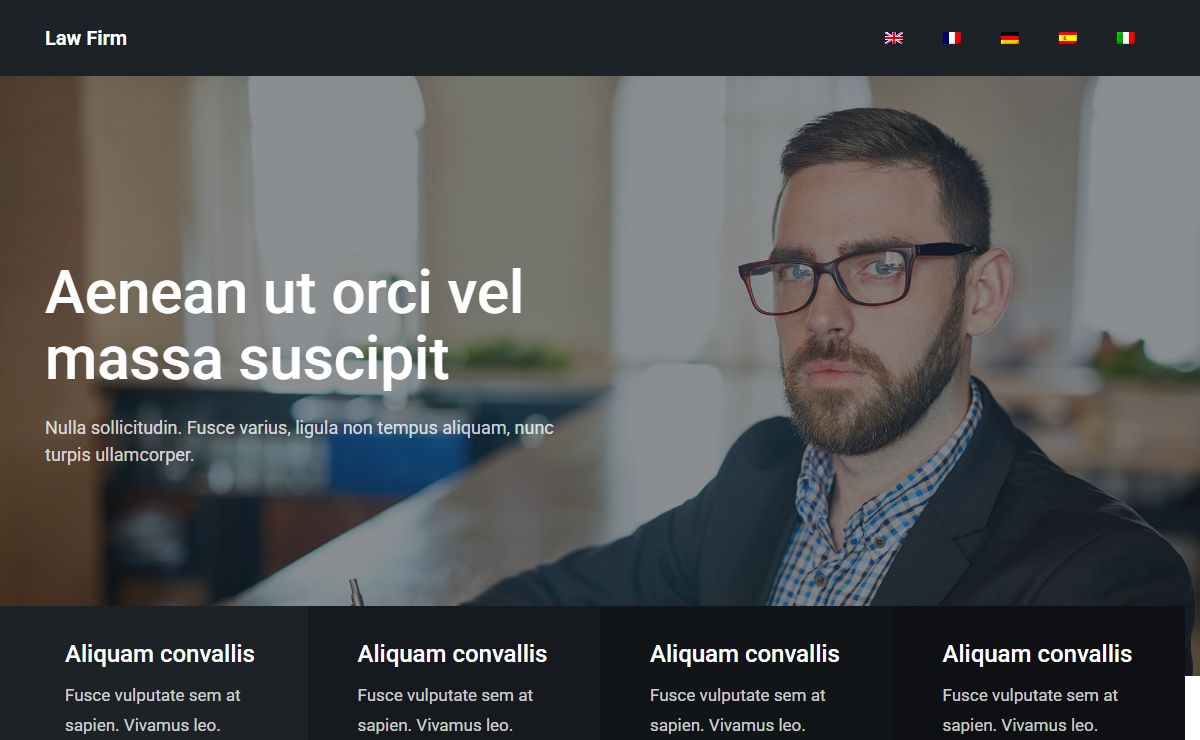Select the Italian flag language icon
The image size is (1200, 740).
(x=1126, y=38)
